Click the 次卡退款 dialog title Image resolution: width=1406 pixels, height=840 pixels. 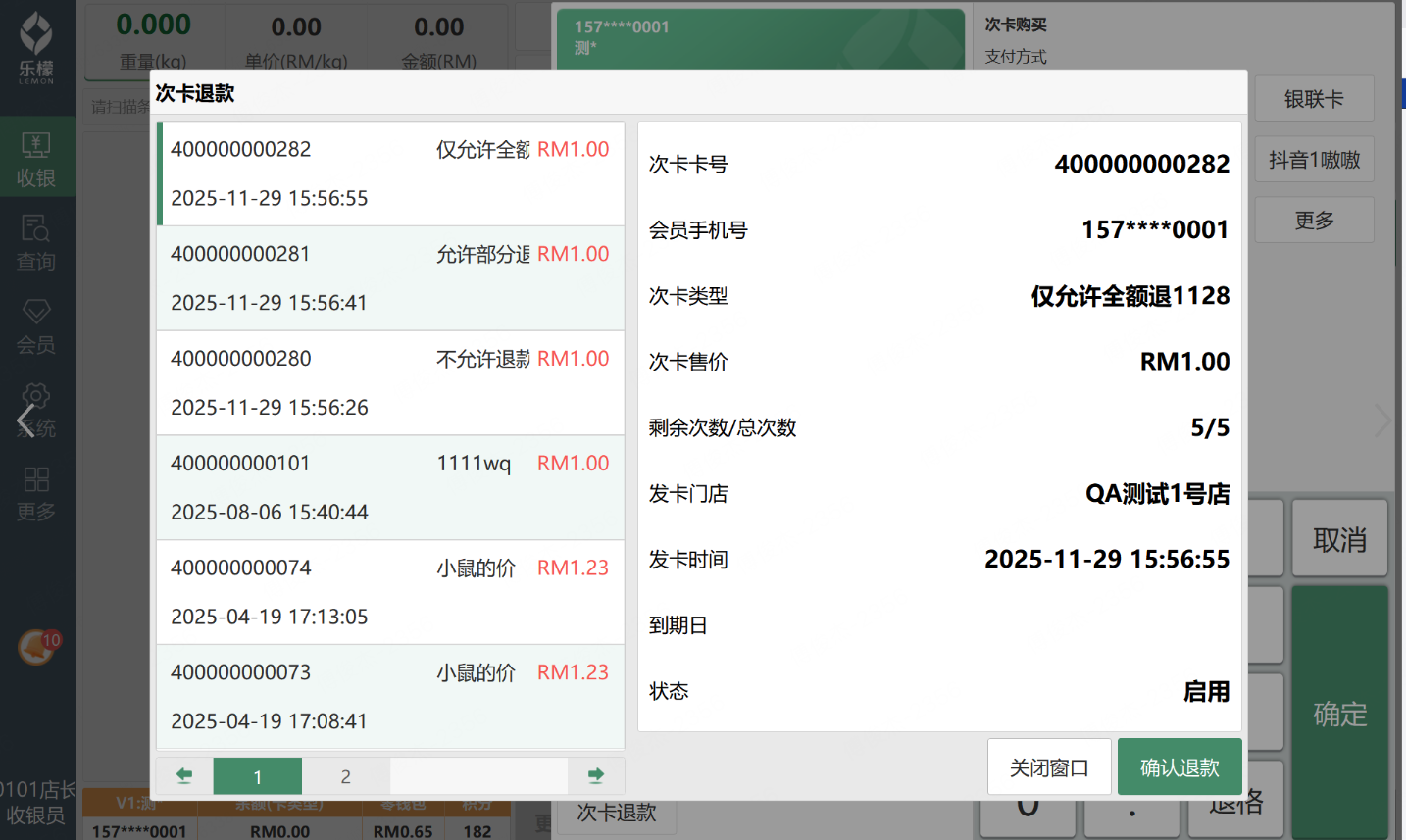(195, 93)
